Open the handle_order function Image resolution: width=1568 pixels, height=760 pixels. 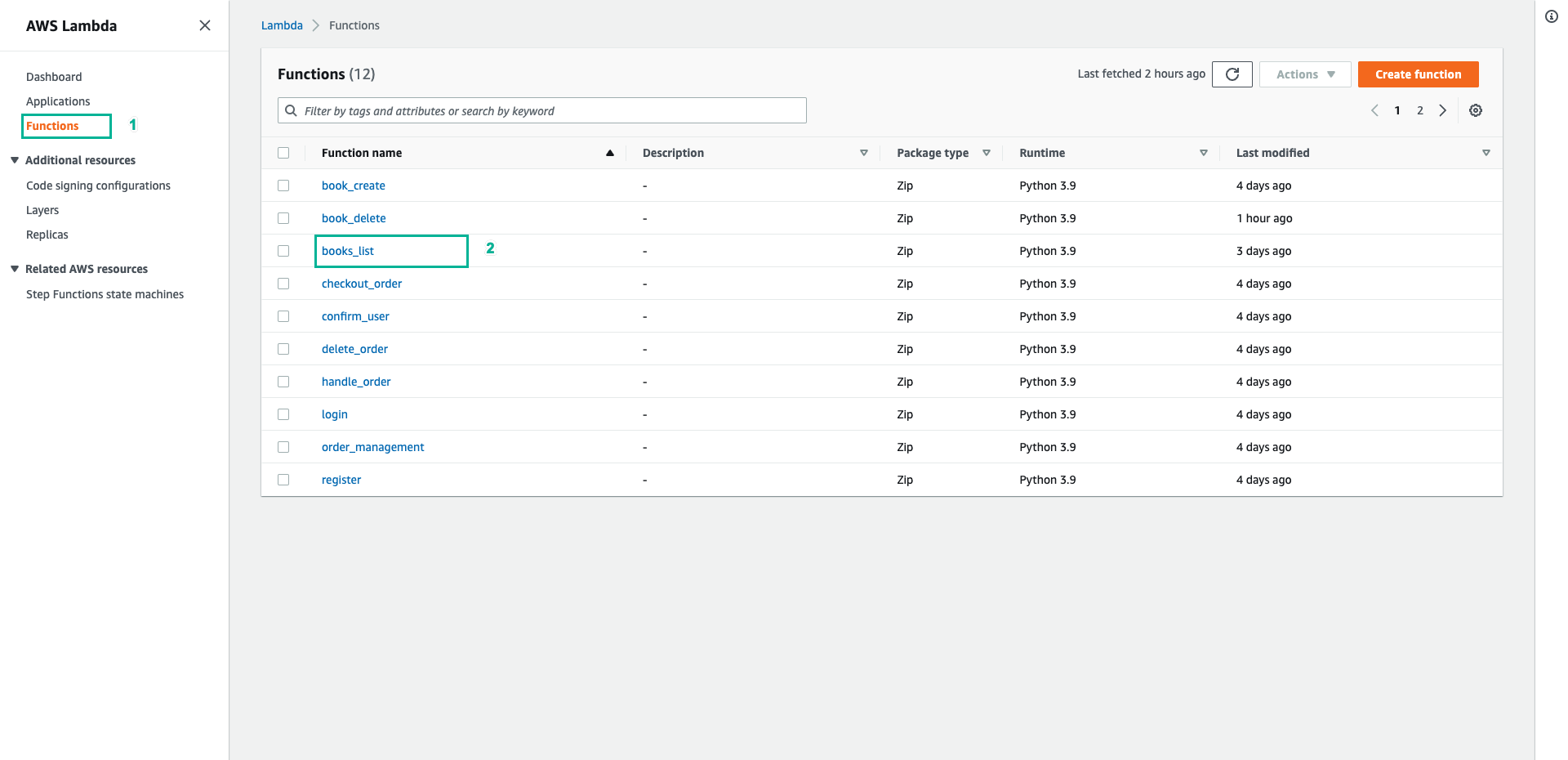tap(356, 382)
